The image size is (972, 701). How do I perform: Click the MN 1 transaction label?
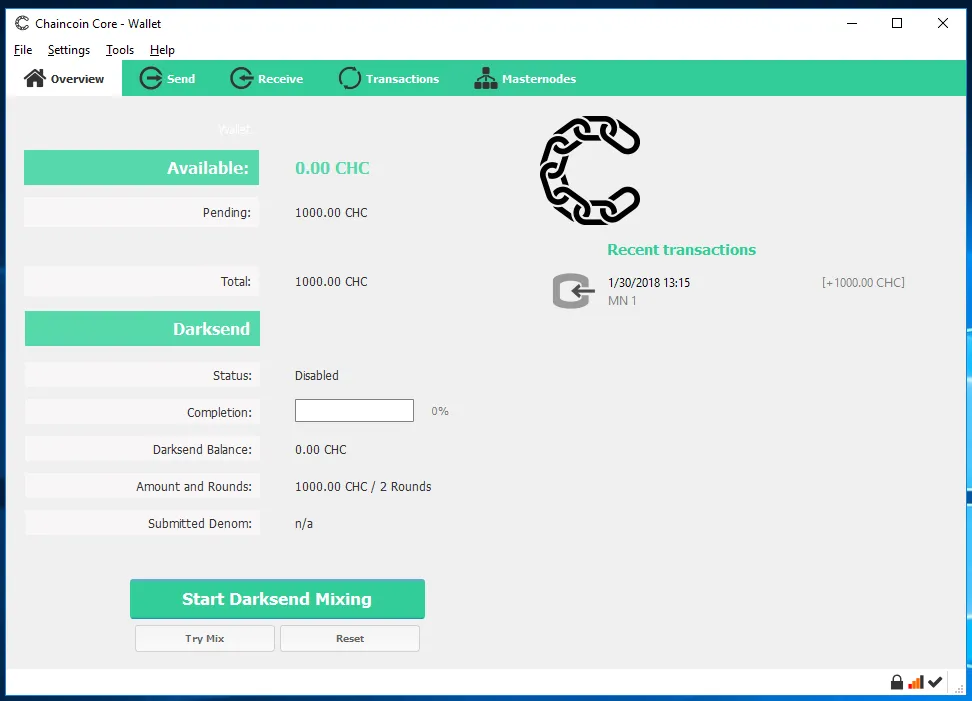point(622,301)
